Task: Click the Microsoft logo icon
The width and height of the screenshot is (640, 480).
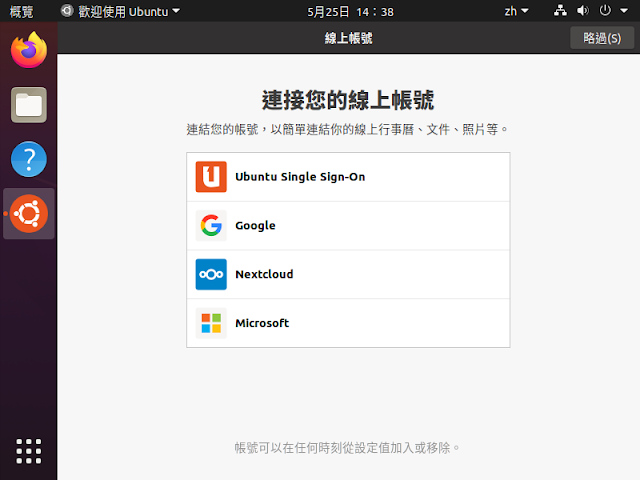Action: 211,323
